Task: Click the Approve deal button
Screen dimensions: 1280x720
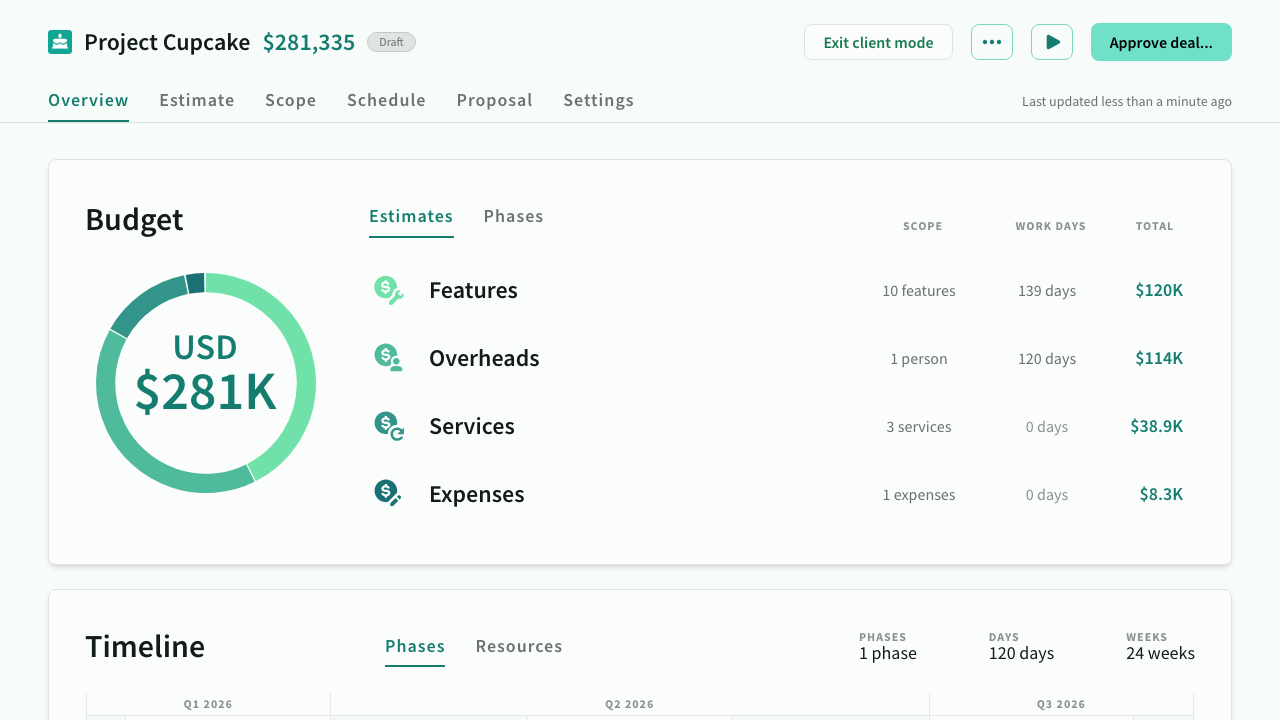Action: [x=1161, y=42]
